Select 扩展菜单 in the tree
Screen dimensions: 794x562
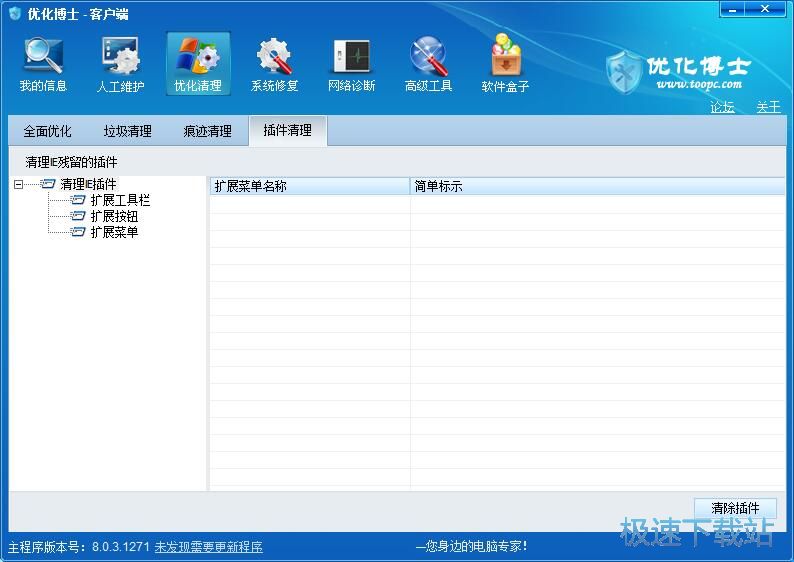click(x=114, y=232)
